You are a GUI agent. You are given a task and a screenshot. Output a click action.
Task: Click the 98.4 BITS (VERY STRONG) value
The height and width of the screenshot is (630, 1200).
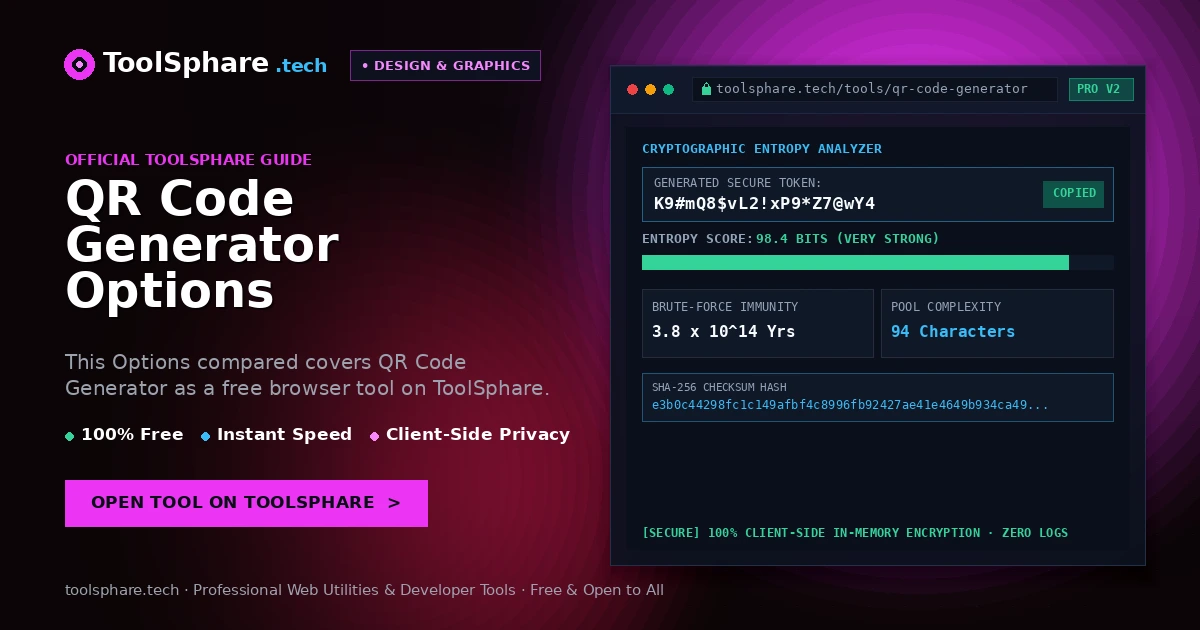(x=848, y=239)
